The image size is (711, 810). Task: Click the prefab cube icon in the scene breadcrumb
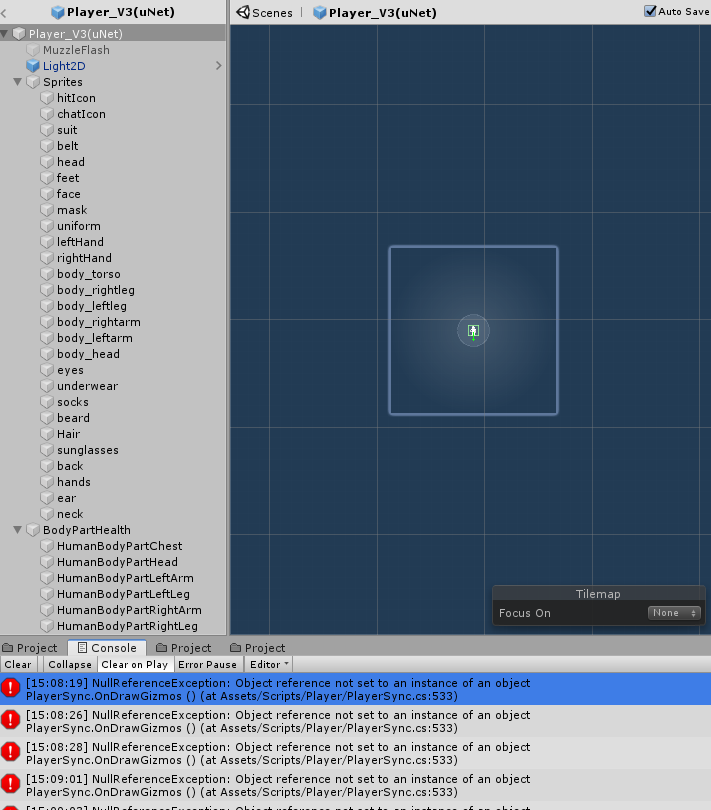click(x=320, y=12)
